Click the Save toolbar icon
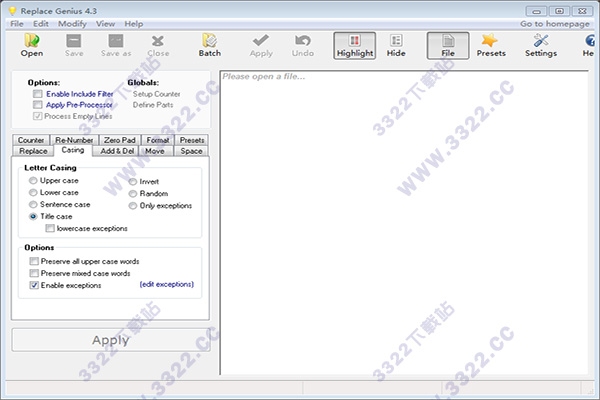Viewport: 600px width, 400px height. (73, 46)
